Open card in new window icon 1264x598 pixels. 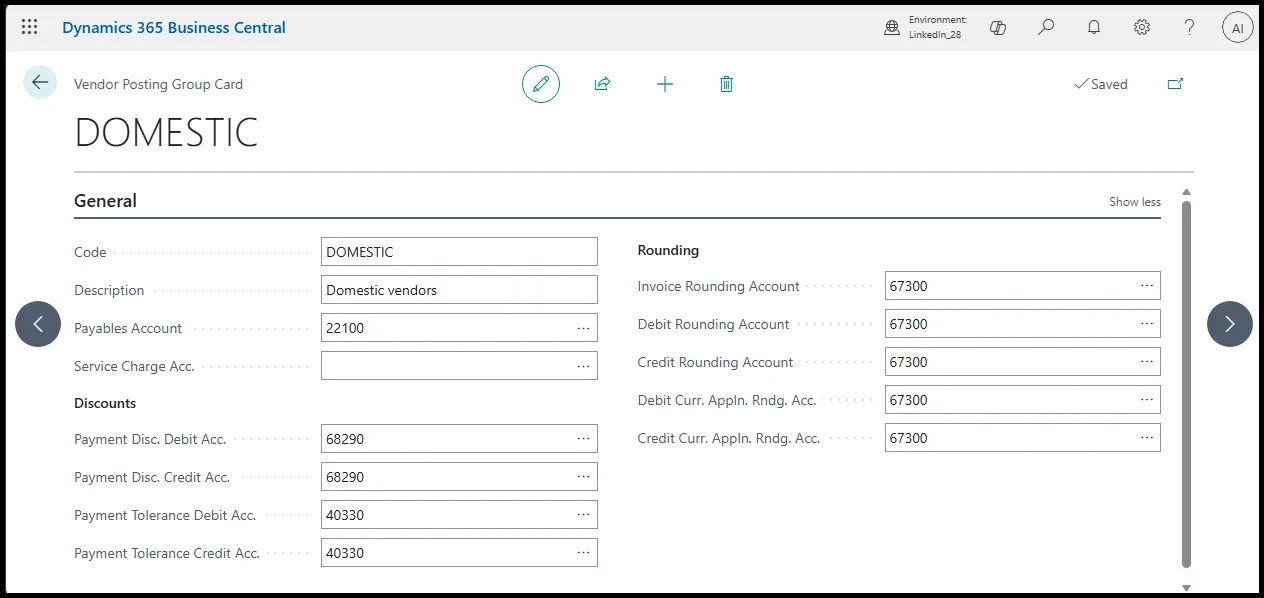click(x=1175, y=84)
